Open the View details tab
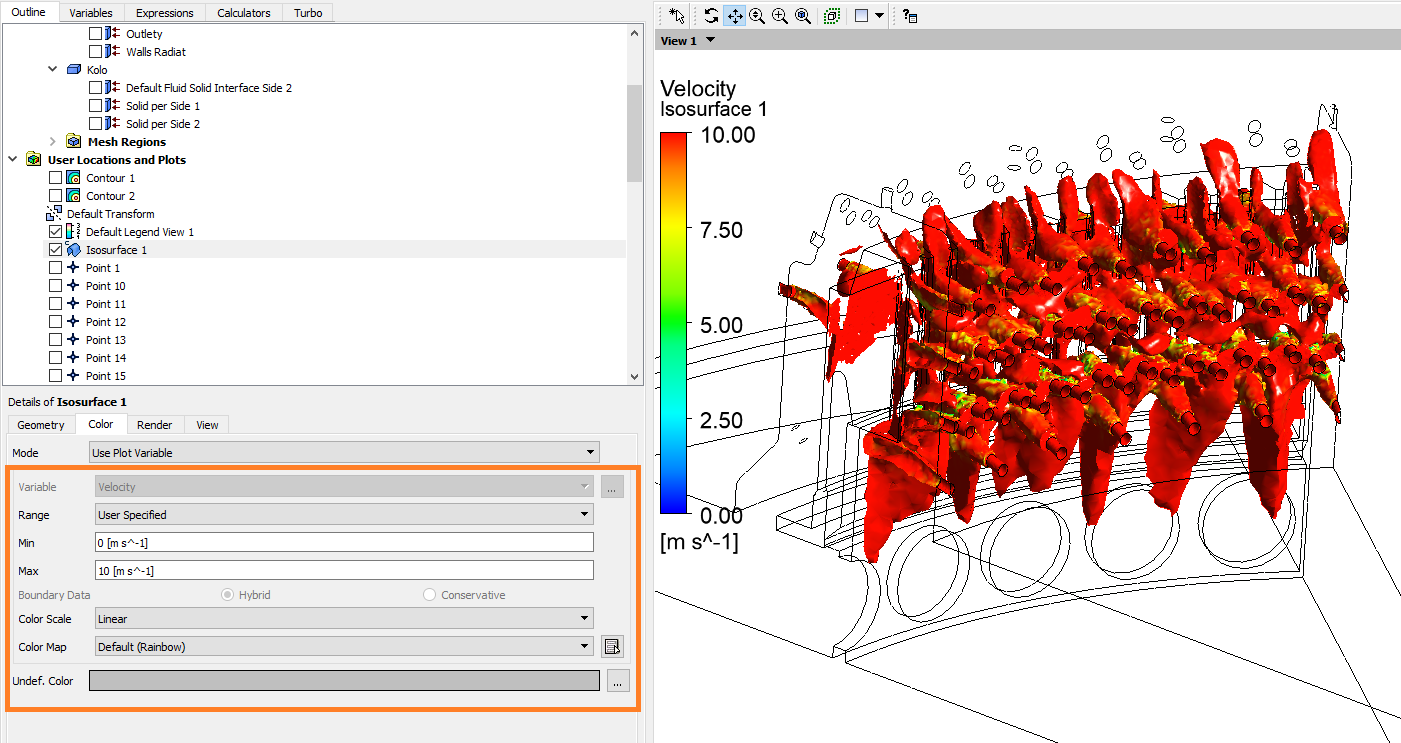The image size is (1401, 743). [x=207, y=425]
